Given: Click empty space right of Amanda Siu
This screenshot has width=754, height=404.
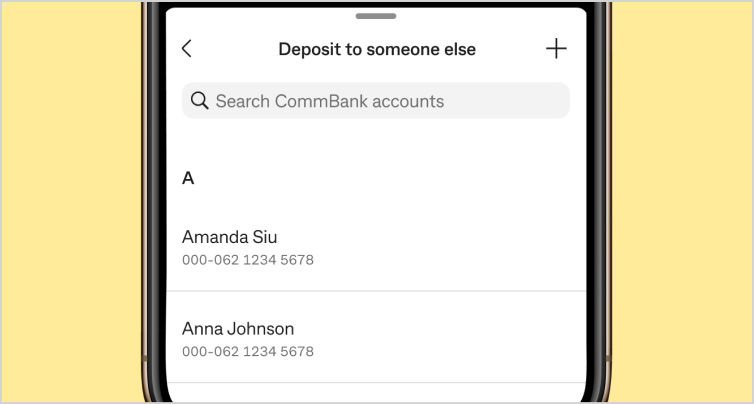Looking at the screenshot, I should tap(460, 247).
